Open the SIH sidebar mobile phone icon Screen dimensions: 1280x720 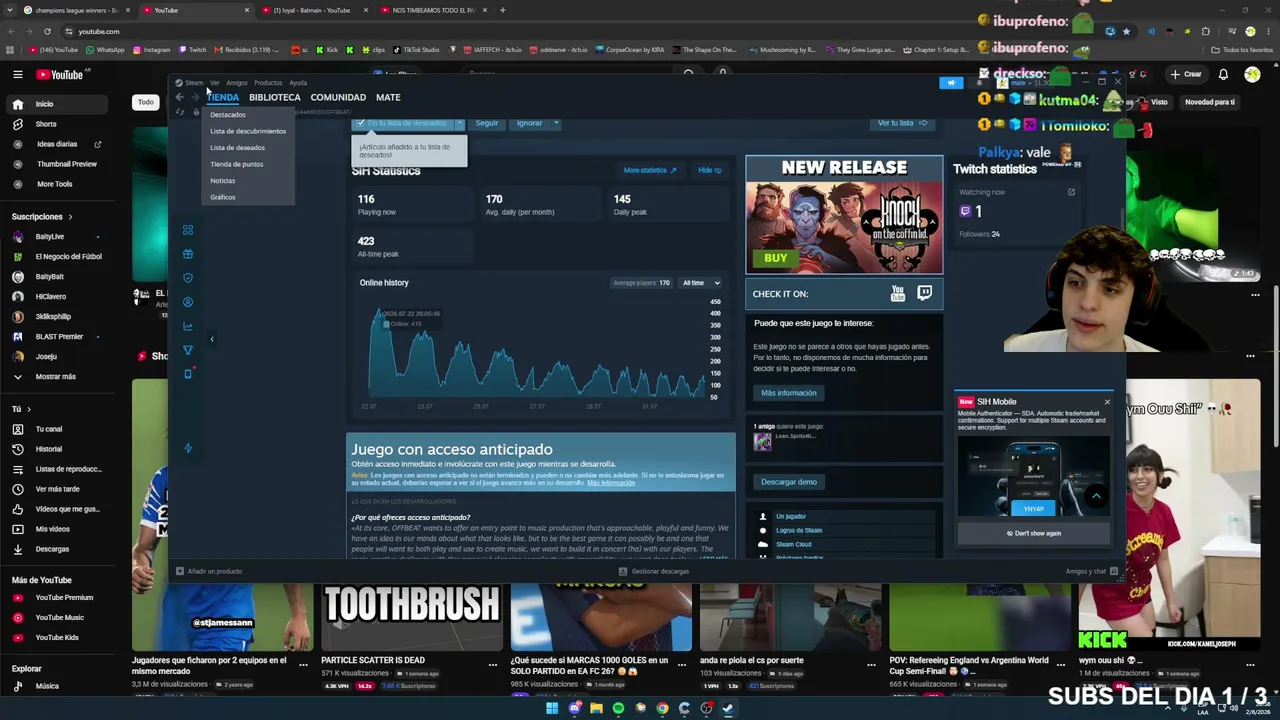click(188, 374)
